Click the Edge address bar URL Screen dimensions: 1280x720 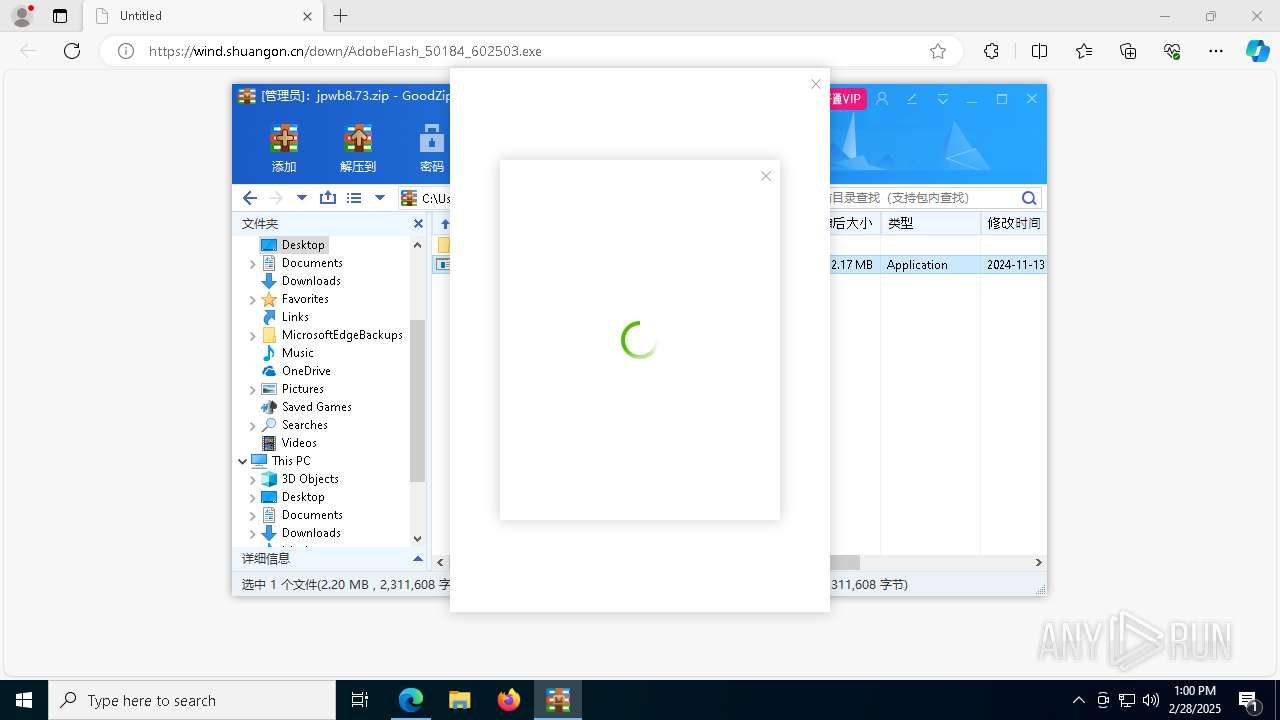pos(345,51)
